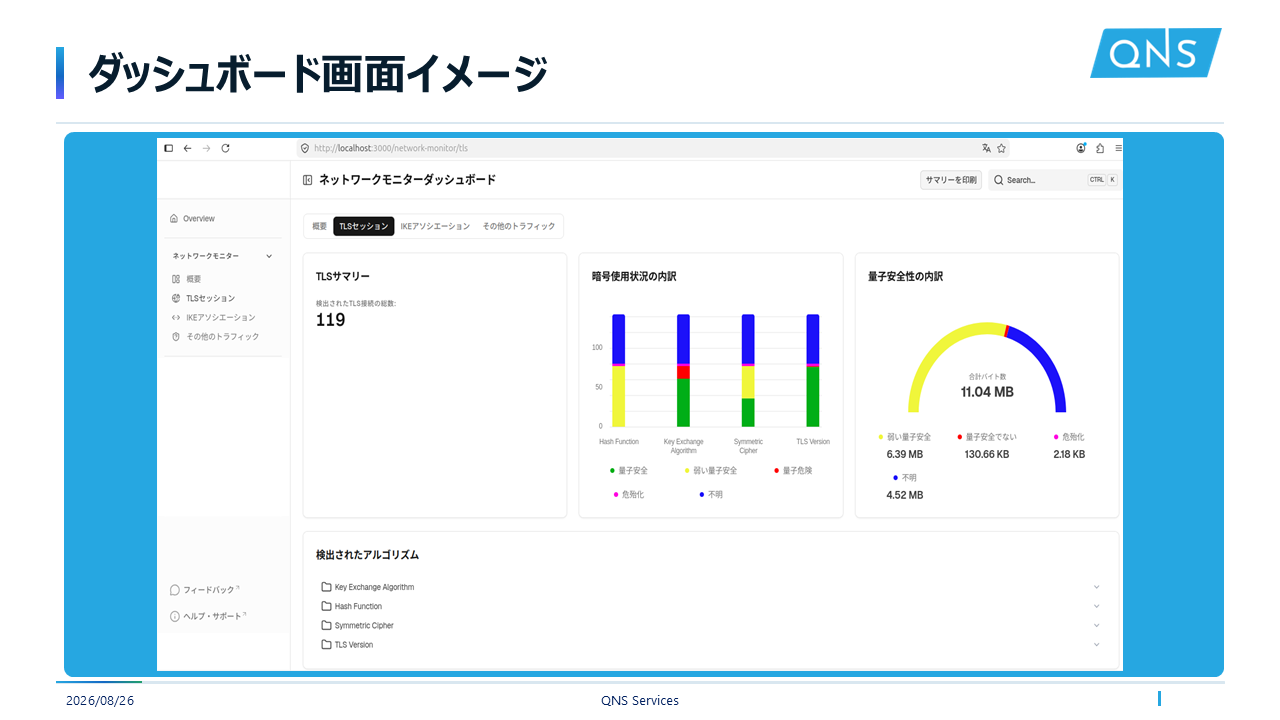Image resolution: width=1280 pixels, height=720 pixels.
Task: Click the 概要 sidebar icon
Action: pyautogui.click(x=176, y=279)
